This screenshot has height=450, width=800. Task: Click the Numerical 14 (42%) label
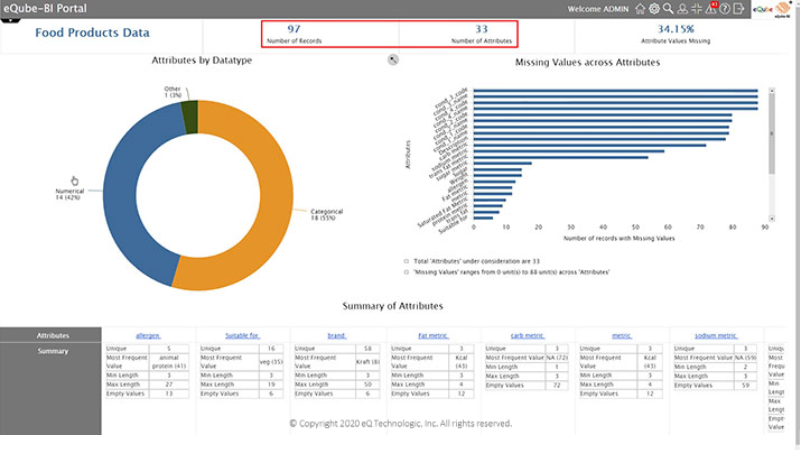(x=69, y=194)
